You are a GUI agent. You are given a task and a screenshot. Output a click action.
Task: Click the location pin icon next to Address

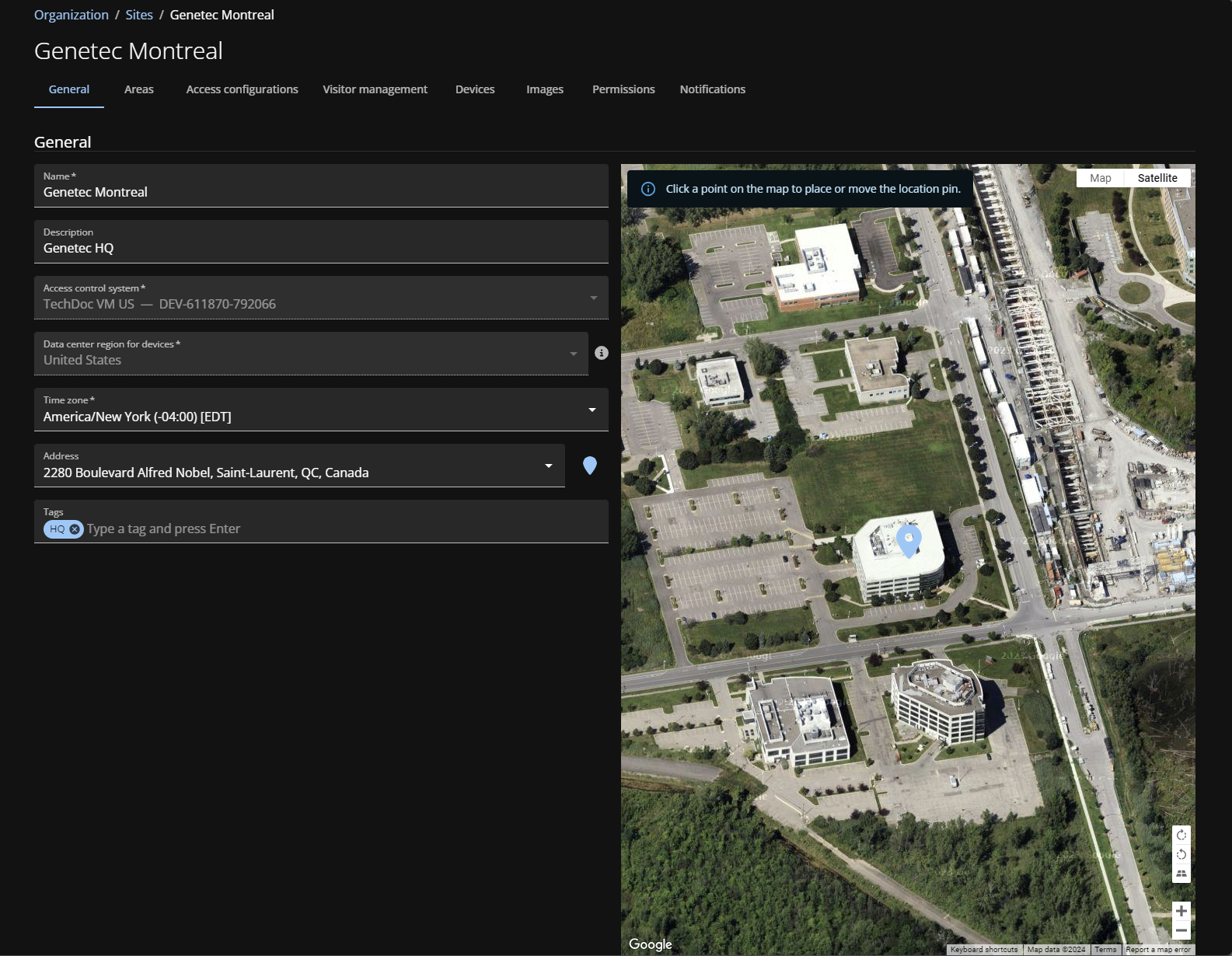(x=590, y=466)
